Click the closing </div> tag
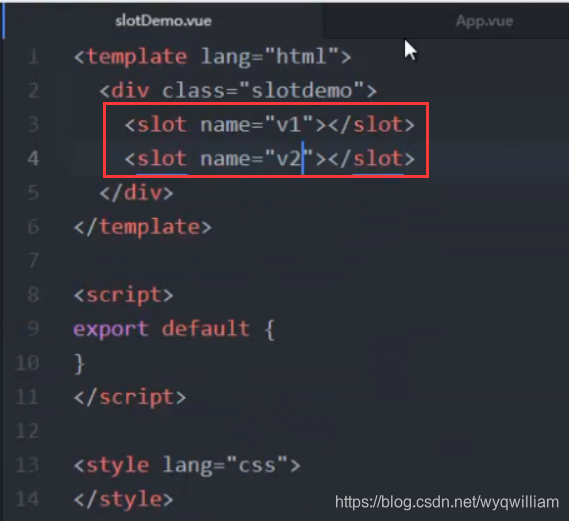The height and width of the screenshot is (521, 569). coord(137,193)
